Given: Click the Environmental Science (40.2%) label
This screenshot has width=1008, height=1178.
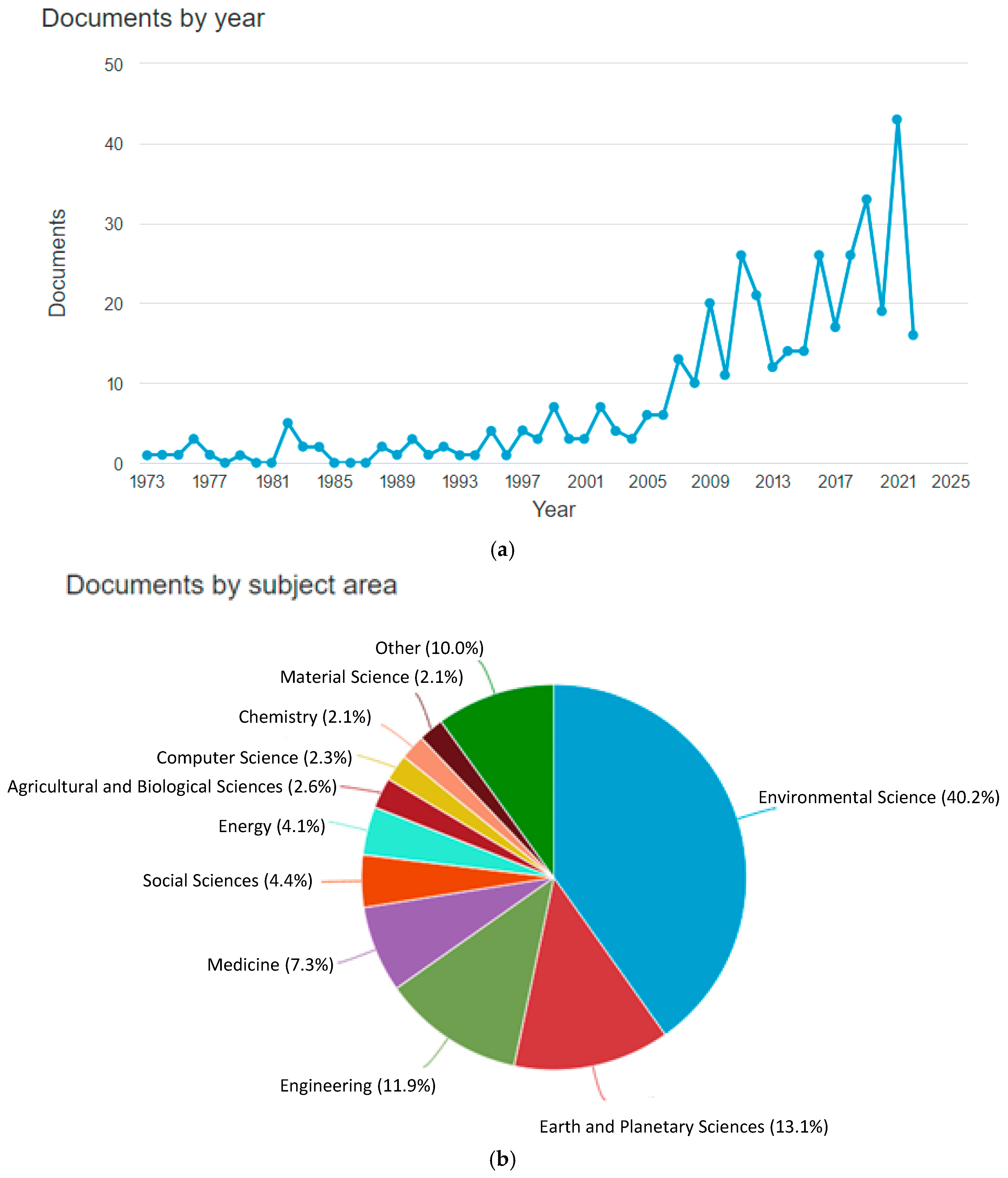Looking at the screenshot, I should (878, 797).
